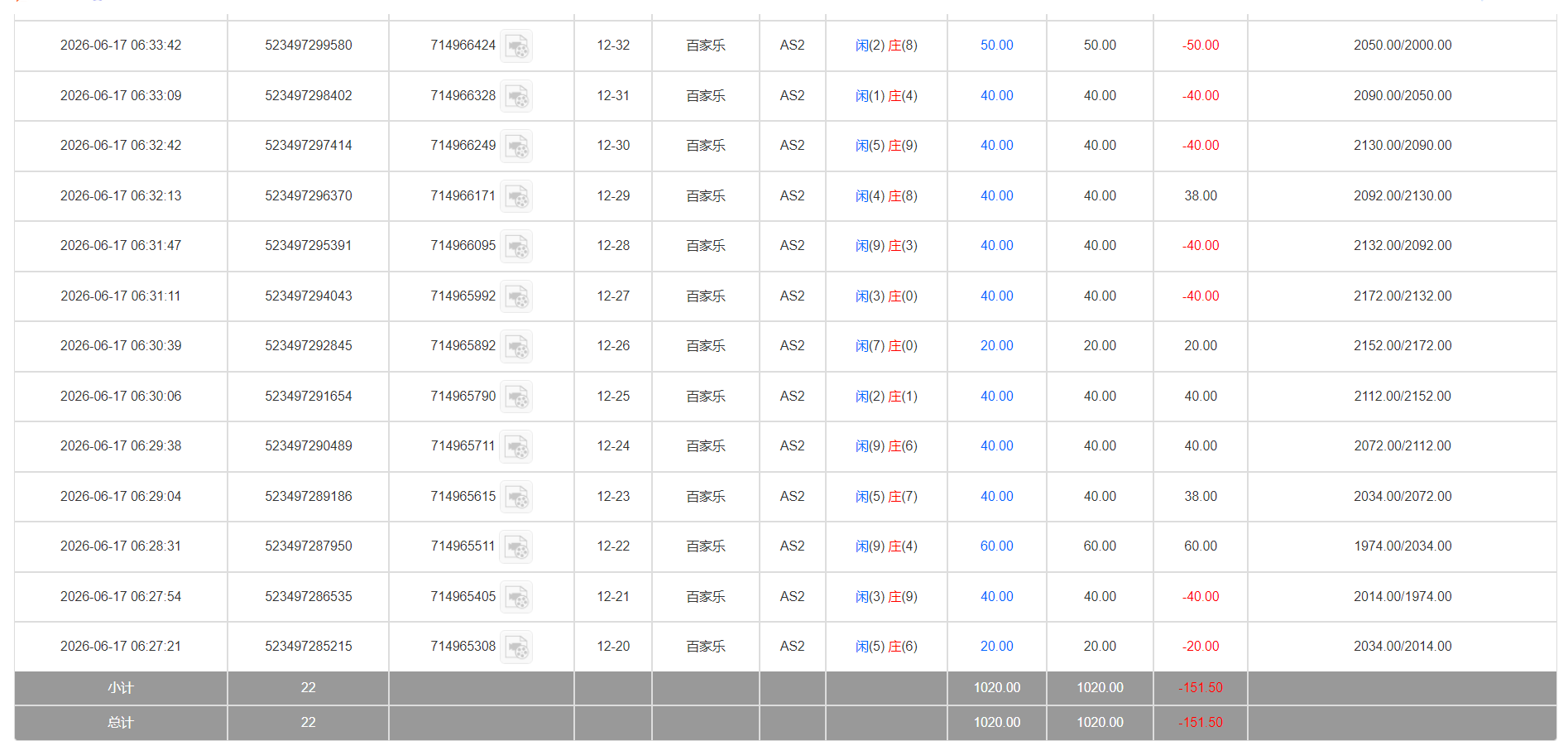The width and height of the screenshot is (1568, 741).
Task: Open video replay icon for round 714965711
Action: (x=516, y=446)
